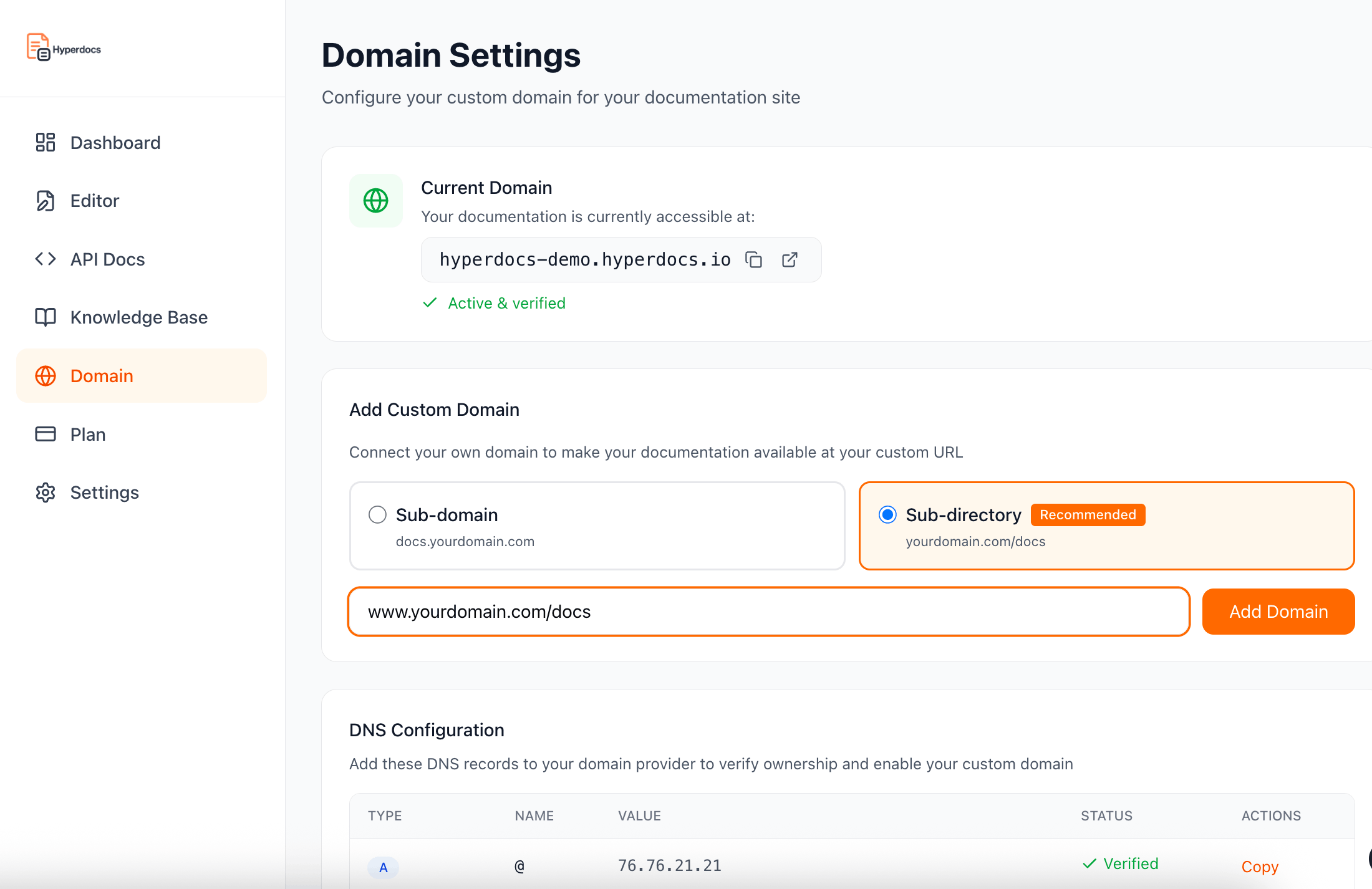Focus the www.yourdomain.com/docs input field
The width and height of the screenshot is (1372, 889).
click(768, 612)
